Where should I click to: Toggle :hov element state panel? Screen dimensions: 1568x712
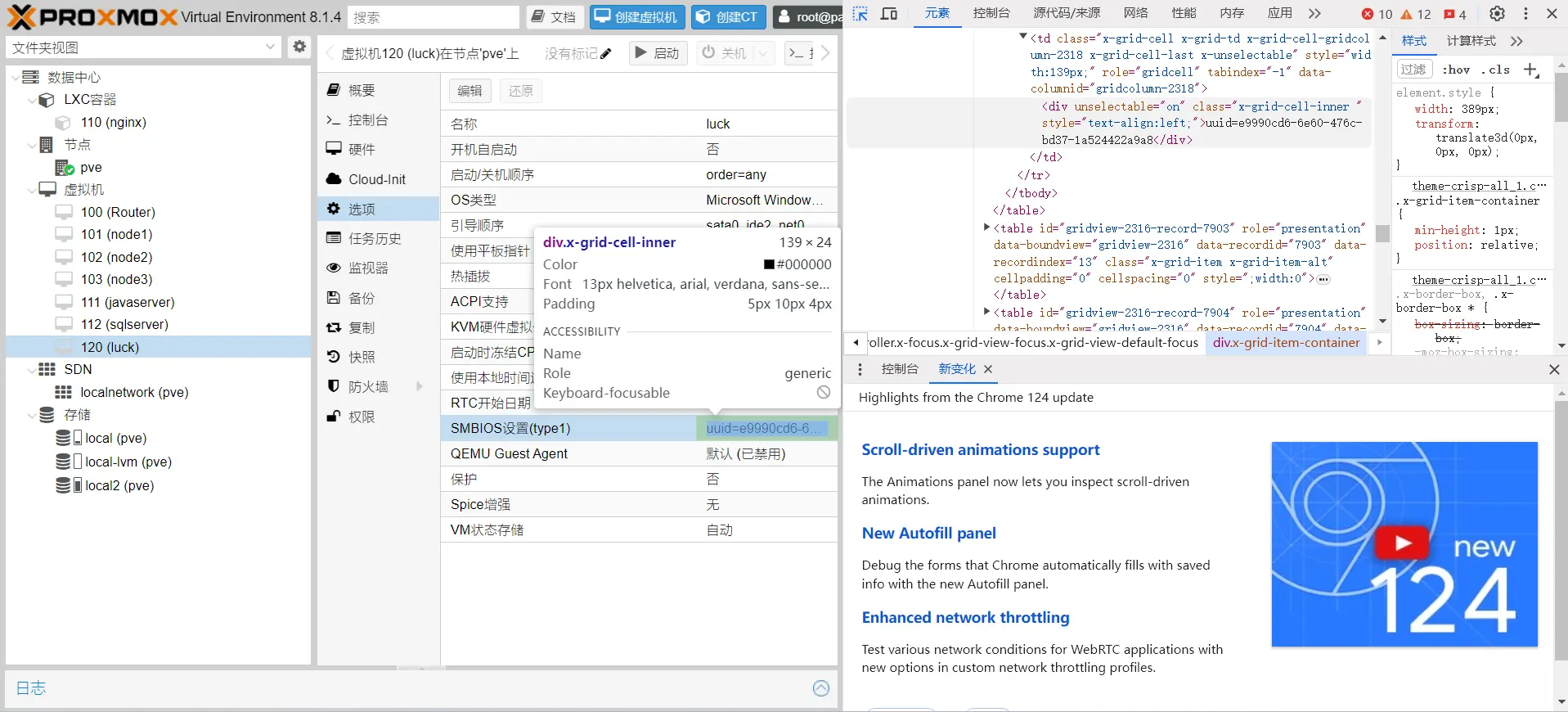(1457, 70)
